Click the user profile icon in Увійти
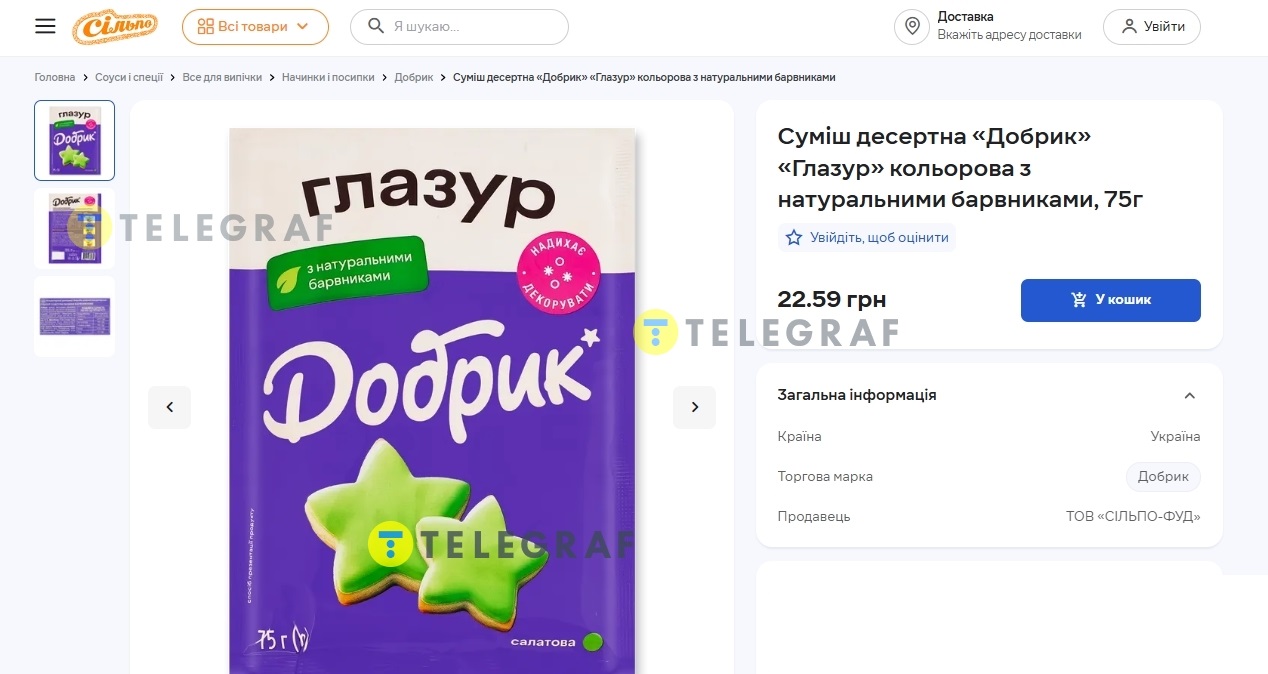Image resolution: width=1268 pixels, height=674 pixels. [x=1129, y=27]
